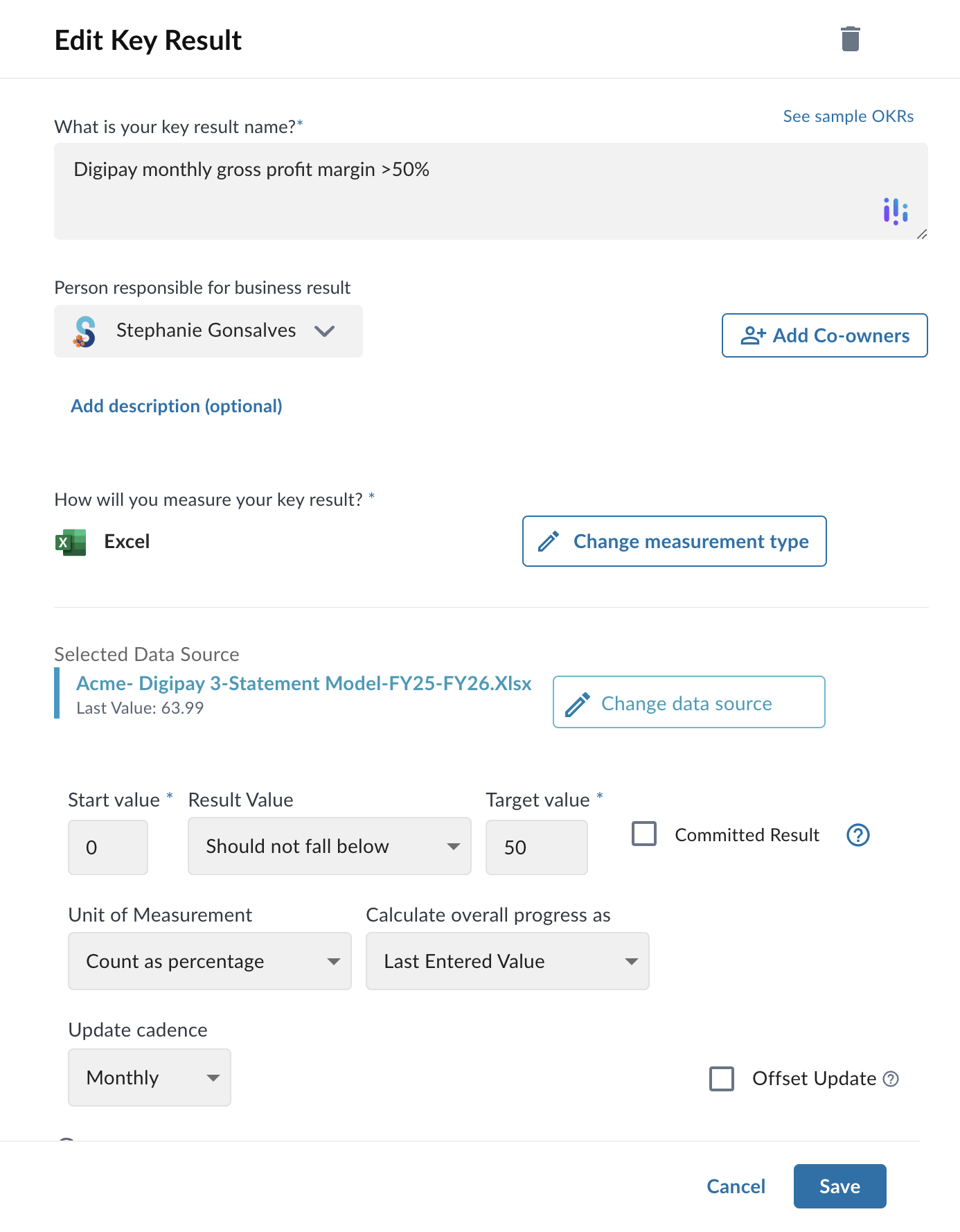Expand the responsible person selector
Screen dimensions: 960x1232
click(208, 331)
